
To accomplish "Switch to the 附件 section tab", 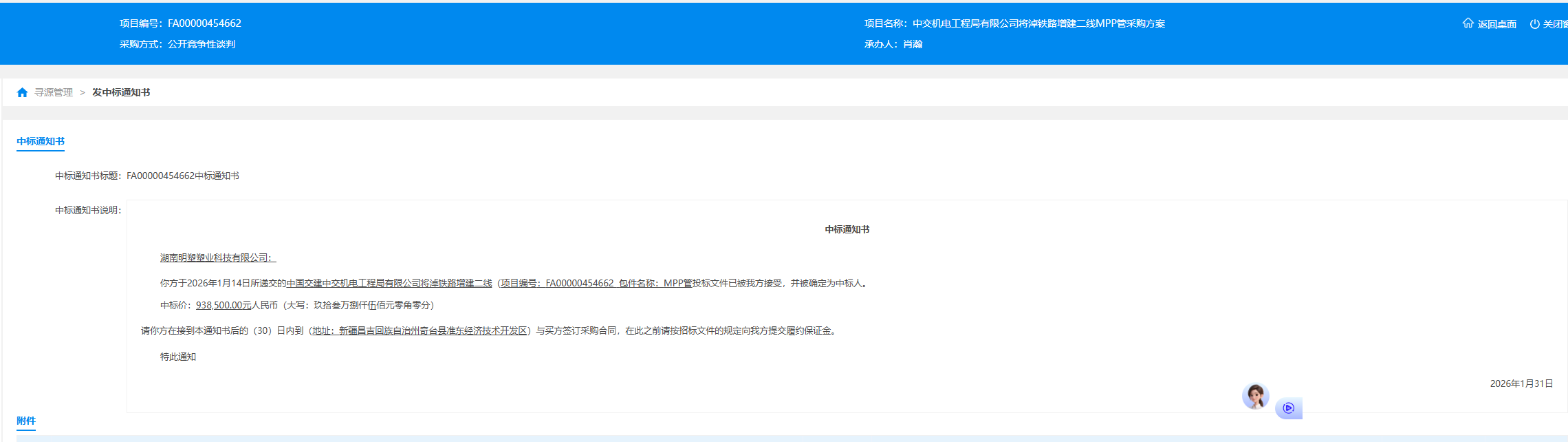I will (26, 421).
